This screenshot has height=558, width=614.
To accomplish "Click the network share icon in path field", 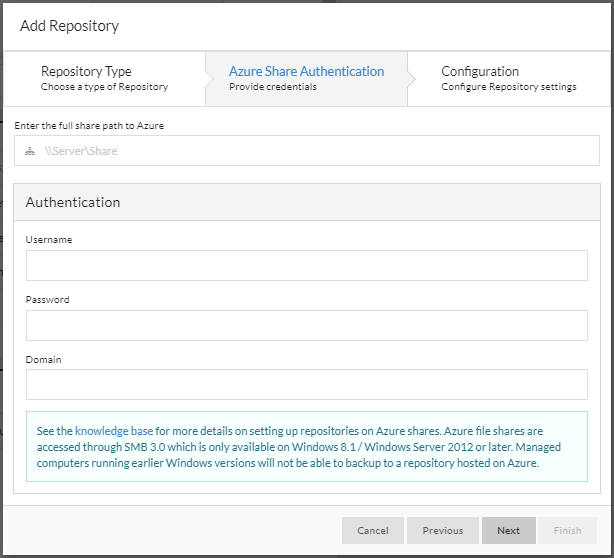I will pyautogui.click(x=31, y=151).
